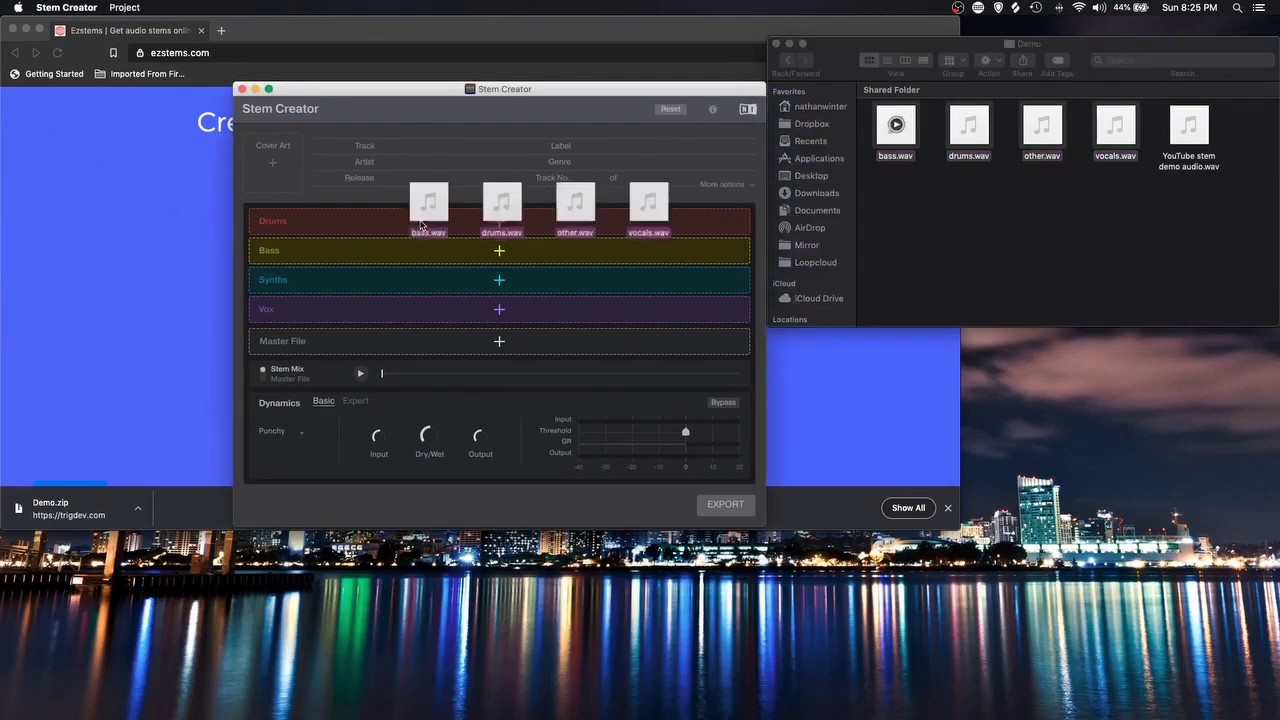The image size is (1280, 720).
Task: Open Applications in Finder sidebar
Action: coord(811,158)
